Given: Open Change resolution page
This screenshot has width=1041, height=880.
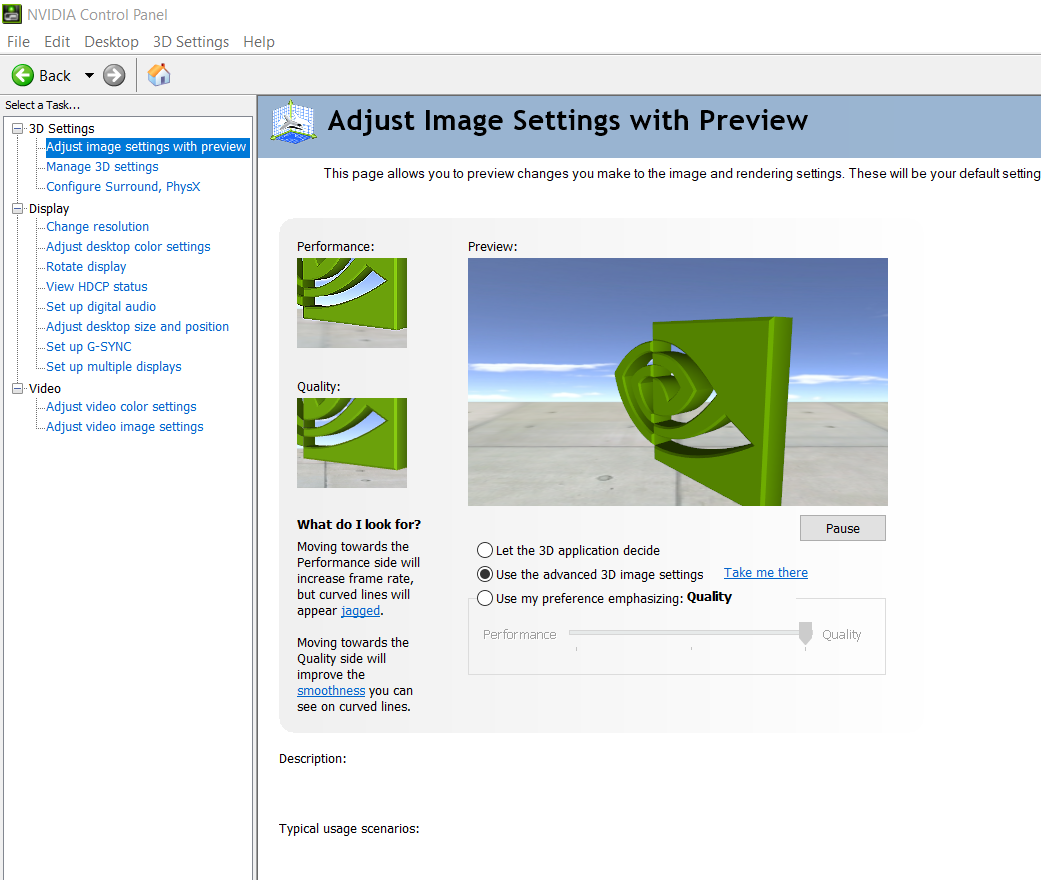Looking at the screenshot, I should pos(98,226).
